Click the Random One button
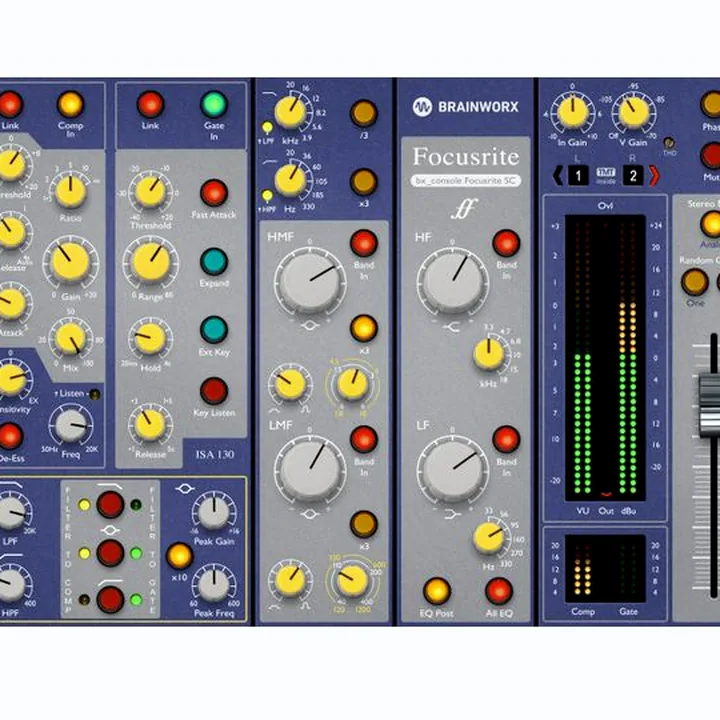The height and width of the screenshot is (720, 720). pyautogui.click(x=695, y=282)
